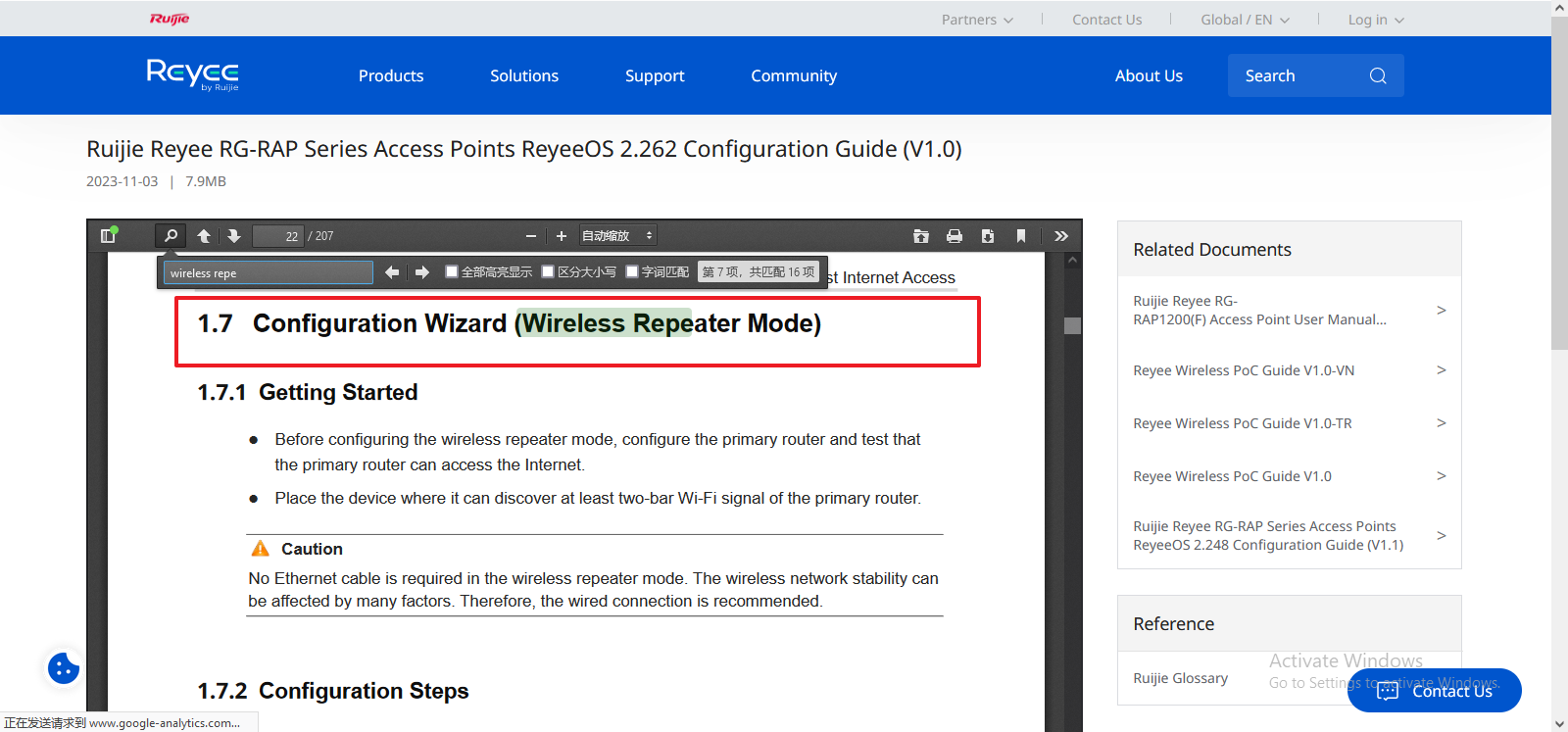The width and height of the screenshot is (1568, 732).
Task: Toggle the PDF find bar magnifier
Action: (171, 235)
